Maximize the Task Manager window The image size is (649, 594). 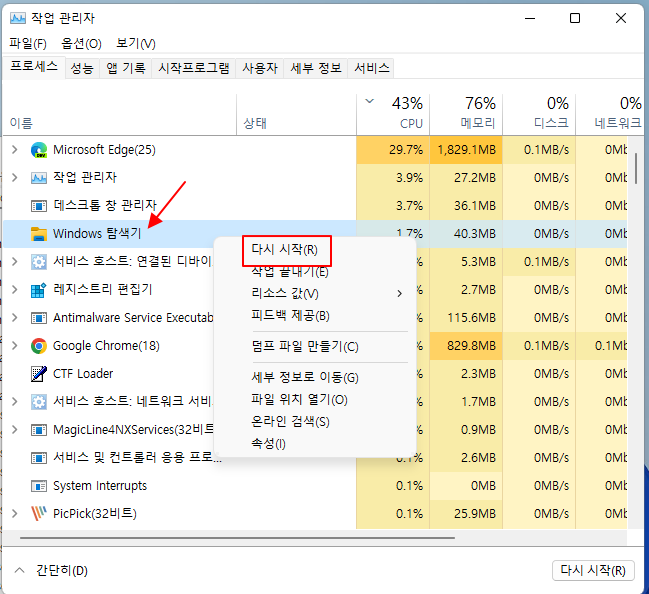tap(574, 18)
